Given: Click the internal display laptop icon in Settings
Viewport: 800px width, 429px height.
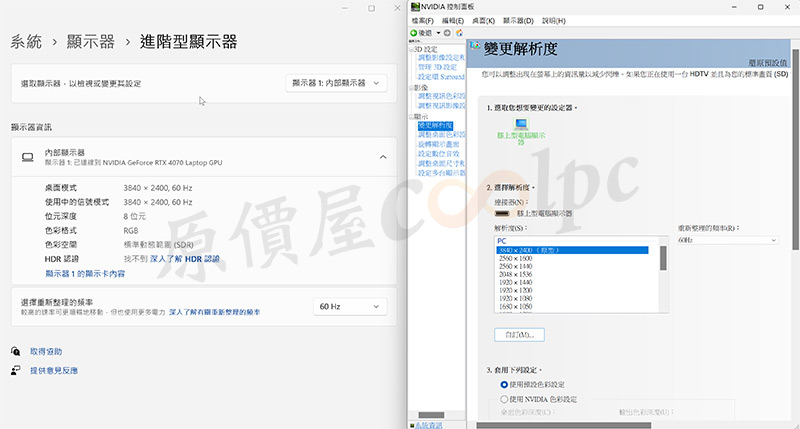Looking at the screenshot, I should coord(28,157).
